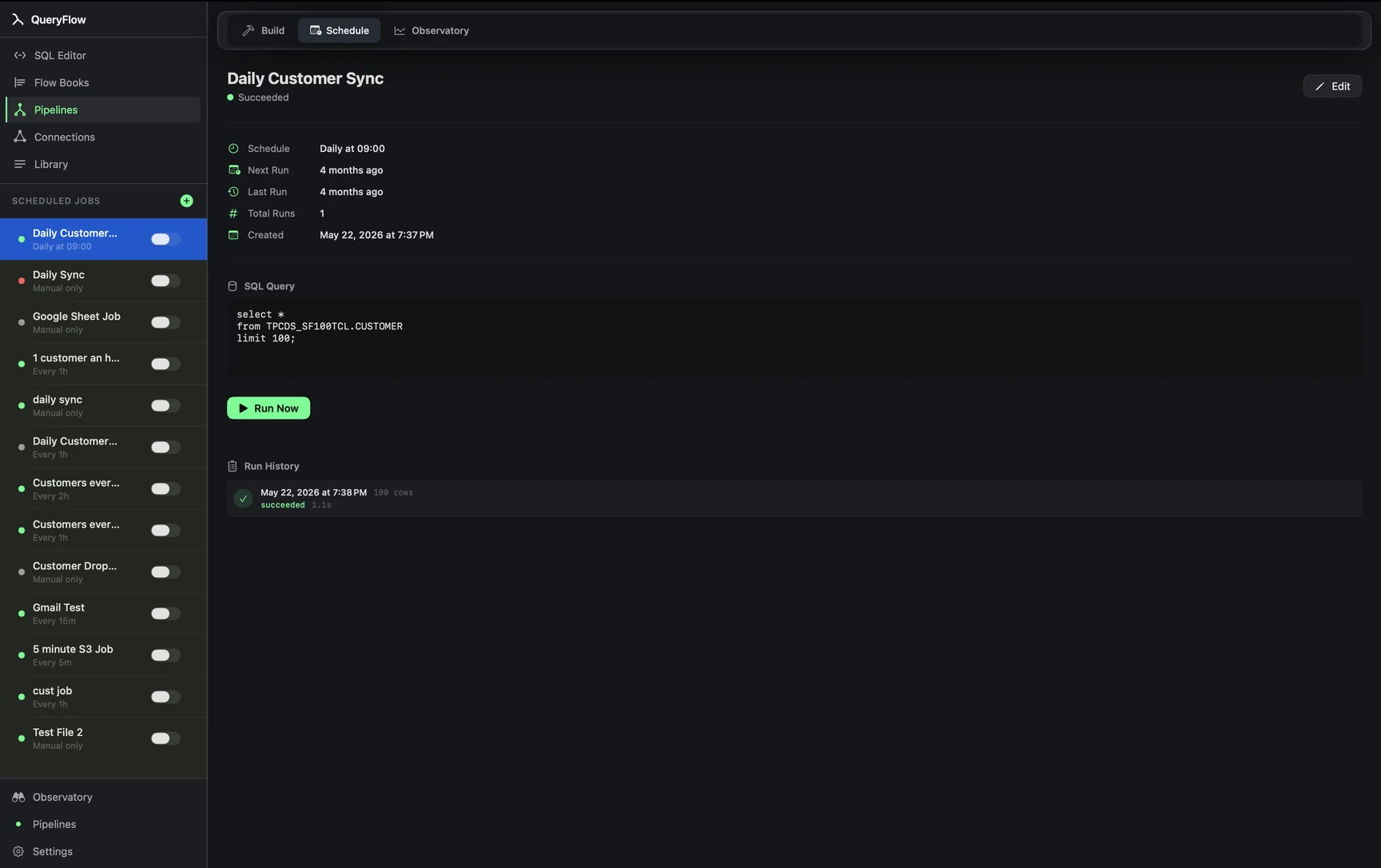
Task: Click the Last Run history icon
Action: pos(233,192)
